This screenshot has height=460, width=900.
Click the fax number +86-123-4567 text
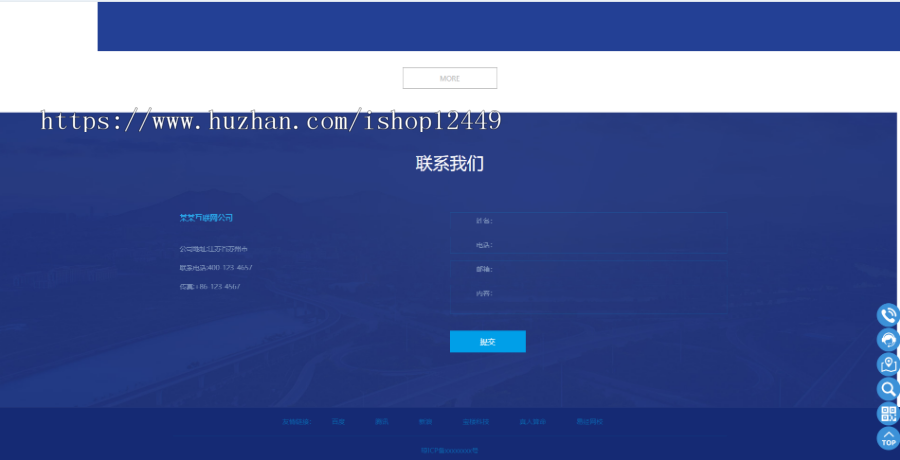210,287
